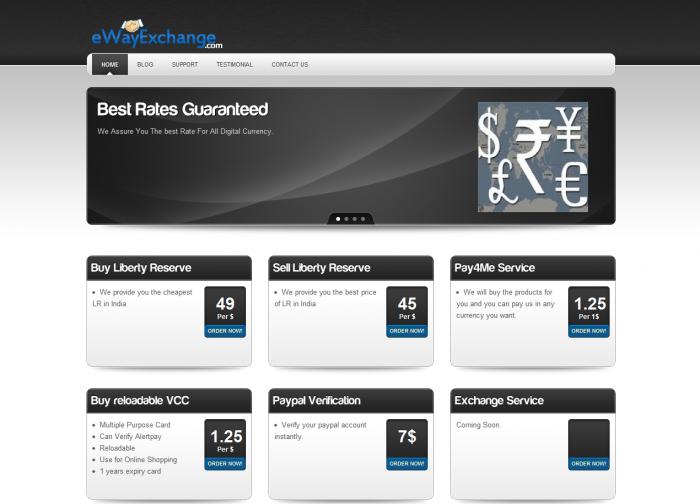Click the Buy reloadable VCC heading
Image resolution: width=700 pixels, height=504 pixels.
(140, 400)
